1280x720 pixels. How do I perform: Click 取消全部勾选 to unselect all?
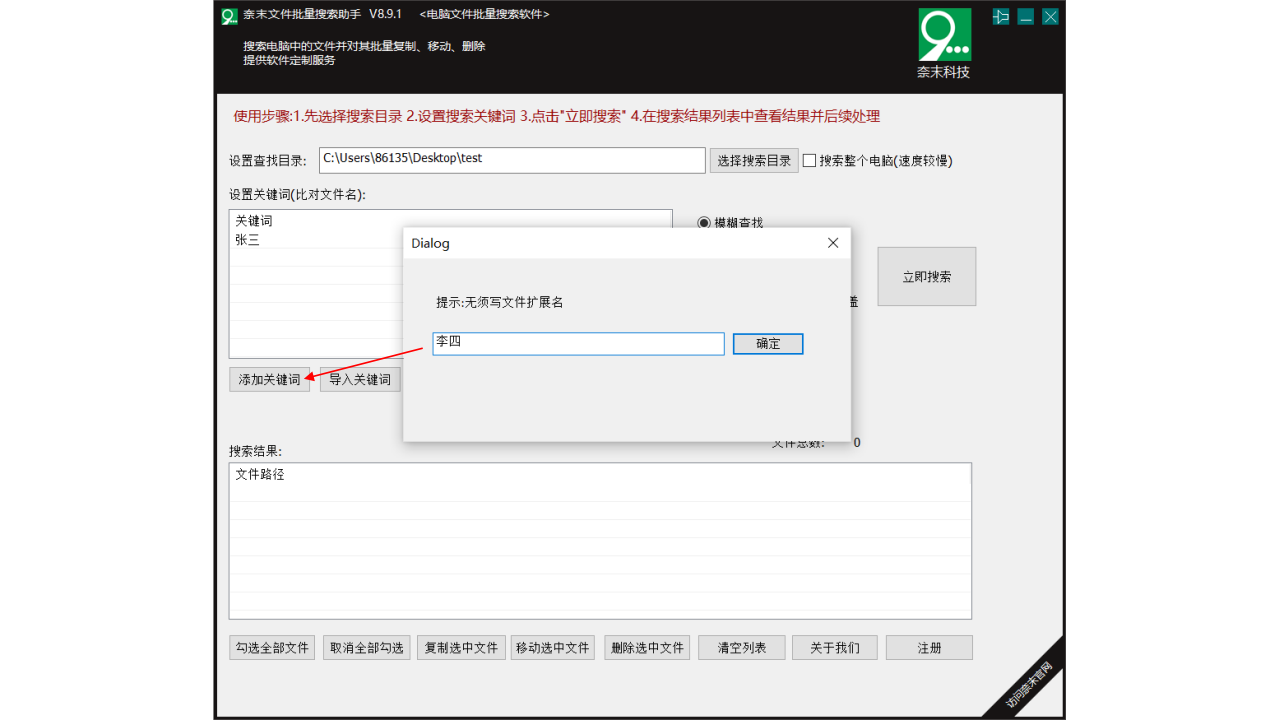tap(366, 647)
